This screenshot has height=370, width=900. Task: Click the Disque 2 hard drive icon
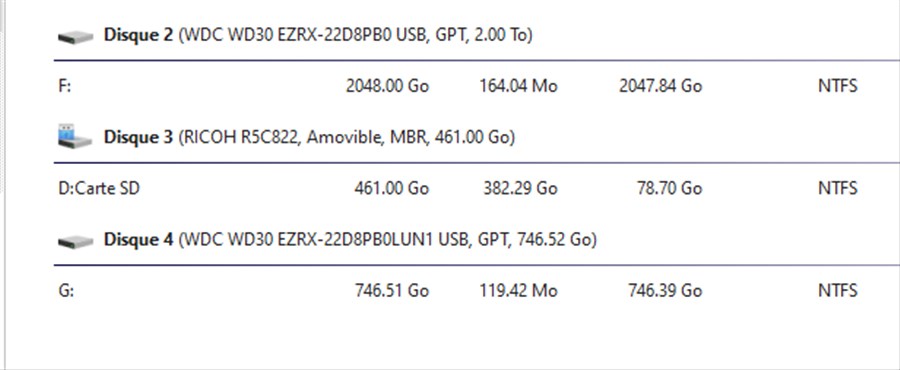pos(75,37)
